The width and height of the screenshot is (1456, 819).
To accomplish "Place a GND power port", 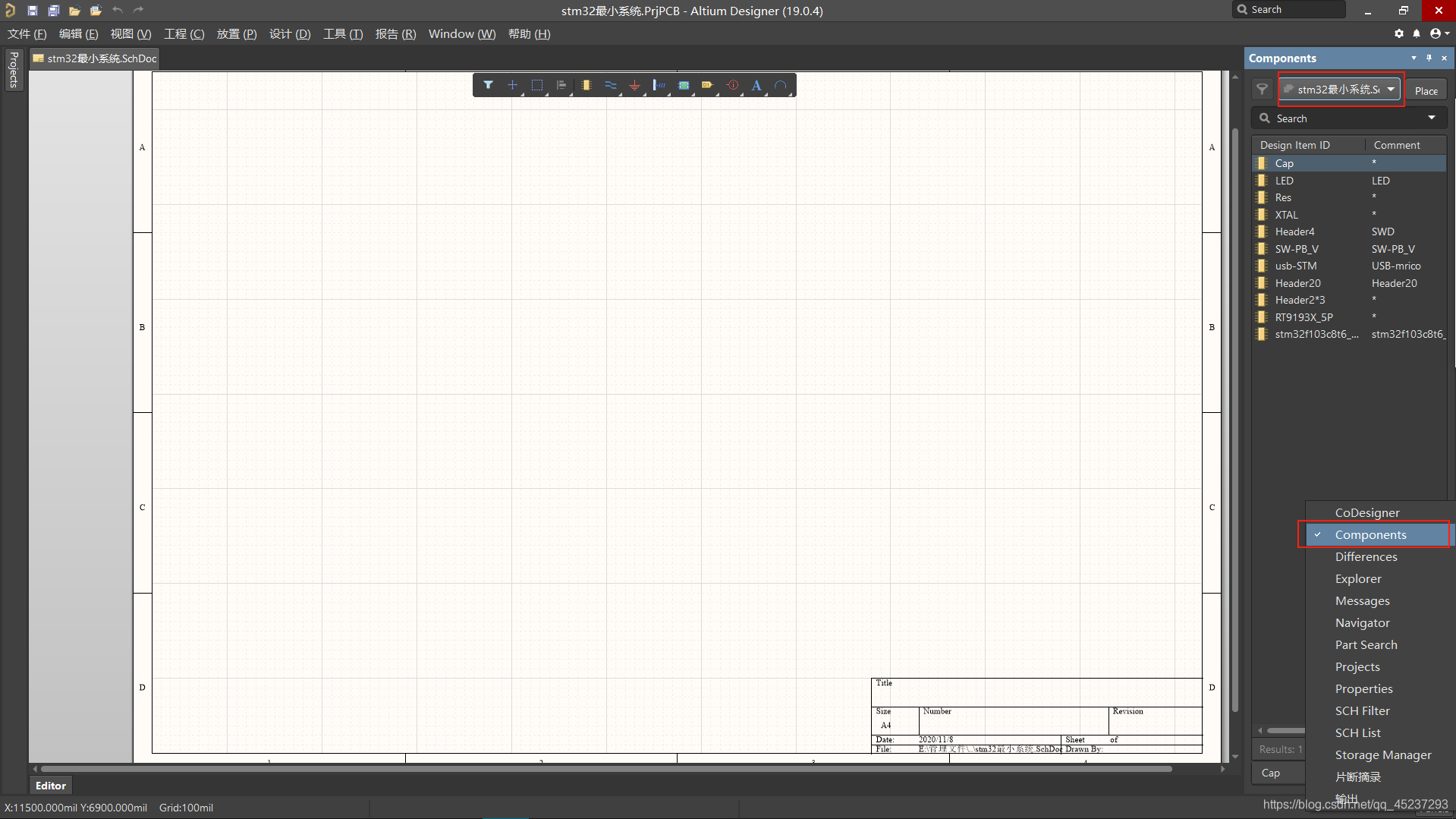I will tap(635, 85).
